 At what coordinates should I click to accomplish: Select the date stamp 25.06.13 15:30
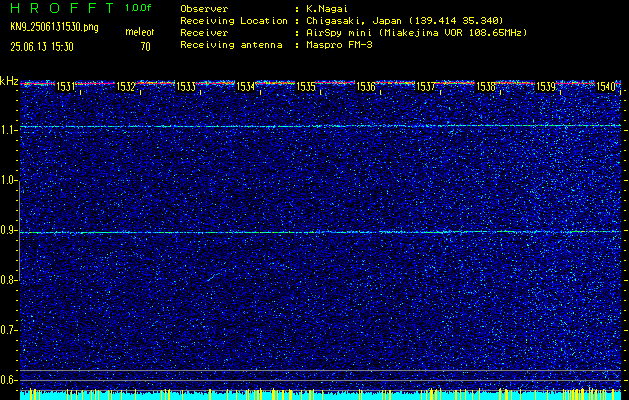click(x=42, y=47)
